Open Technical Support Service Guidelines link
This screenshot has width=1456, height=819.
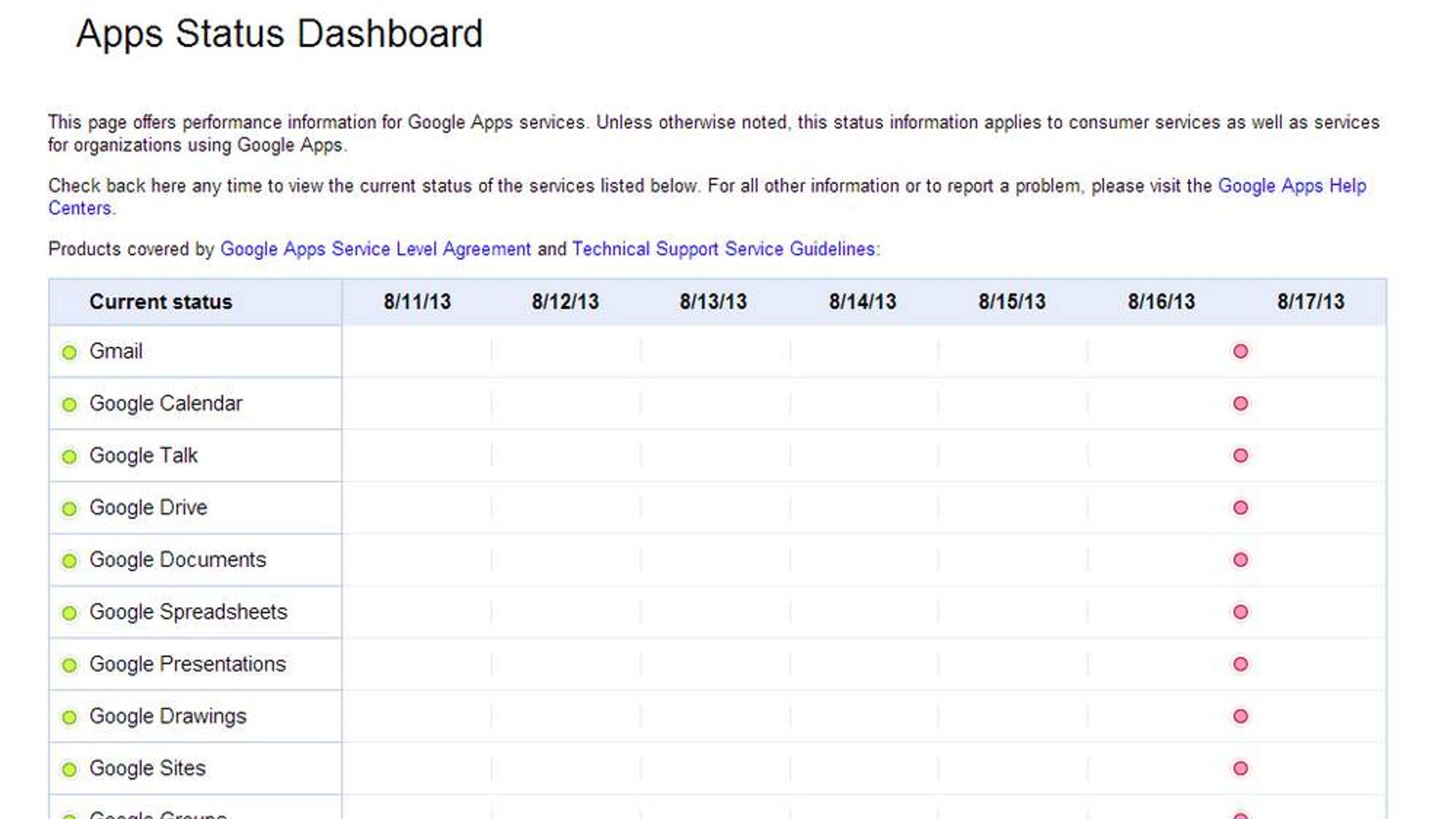tap(723, 250)
